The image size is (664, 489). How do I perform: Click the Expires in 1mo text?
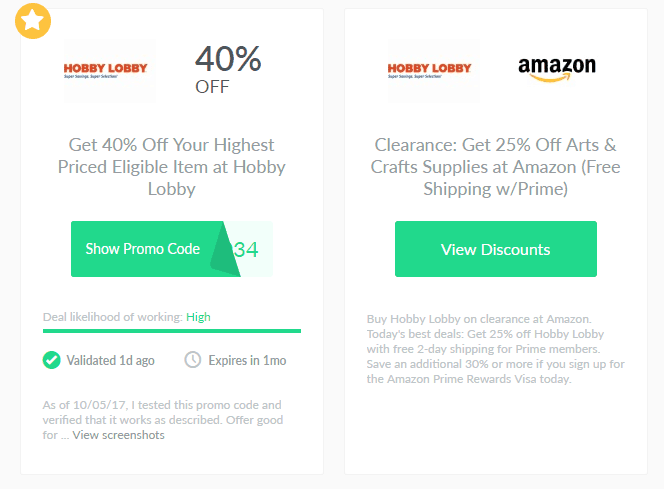click(x=247, y=360)
